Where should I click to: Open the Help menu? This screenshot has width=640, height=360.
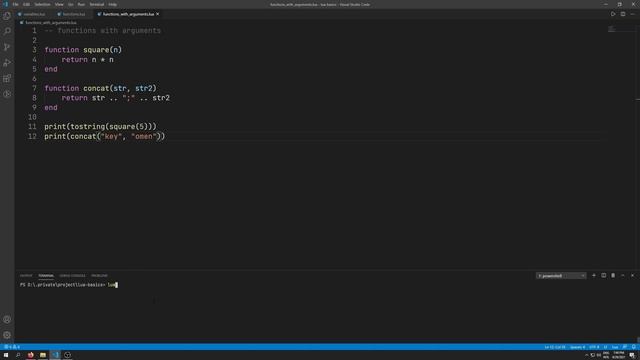tap(113, 4)
